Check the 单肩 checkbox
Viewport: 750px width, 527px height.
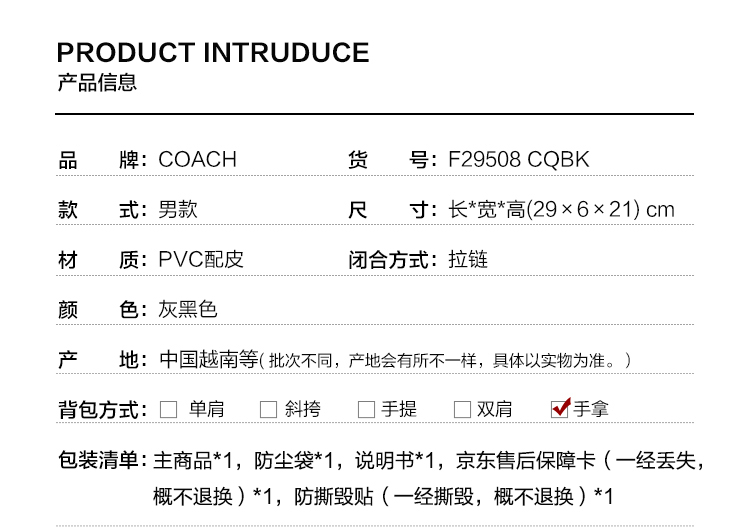(x=169, y=409)
